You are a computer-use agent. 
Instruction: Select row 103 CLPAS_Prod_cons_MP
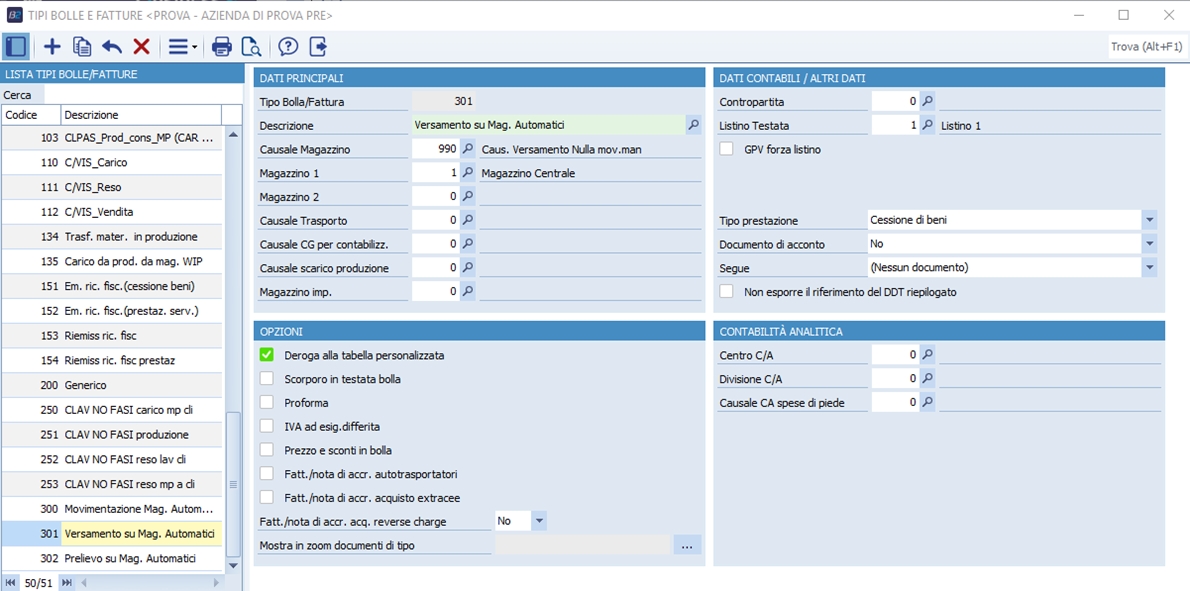(112, 138)
